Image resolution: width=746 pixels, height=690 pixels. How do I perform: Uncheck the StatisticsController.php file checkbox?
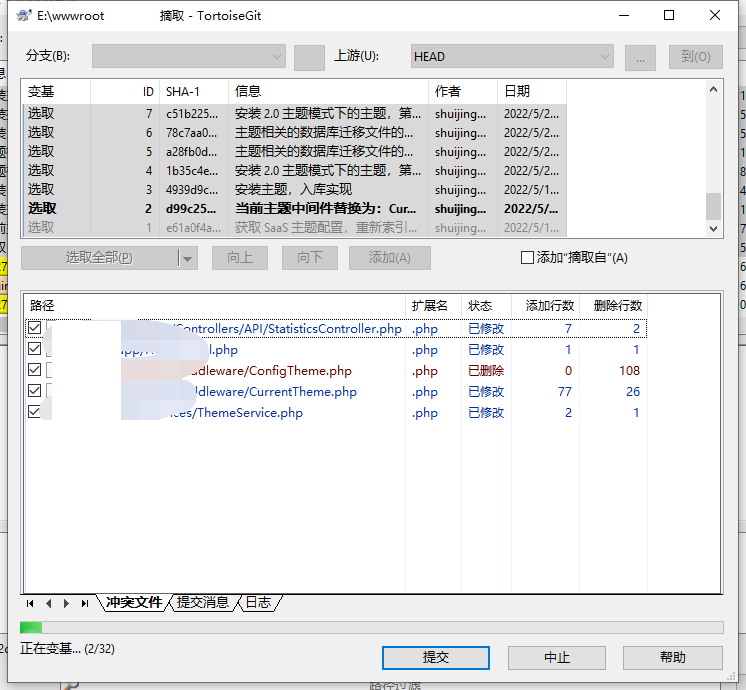35,328
